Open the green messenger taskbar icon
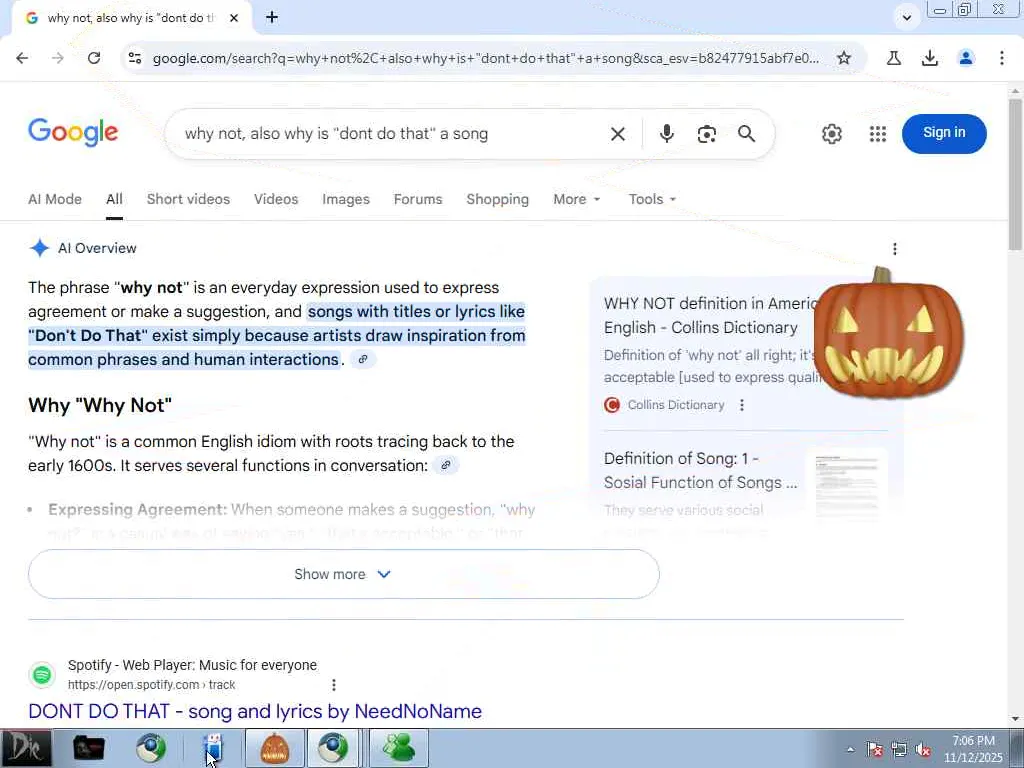The height and width of the screenshot is (768, 1024). click(399, 748)
